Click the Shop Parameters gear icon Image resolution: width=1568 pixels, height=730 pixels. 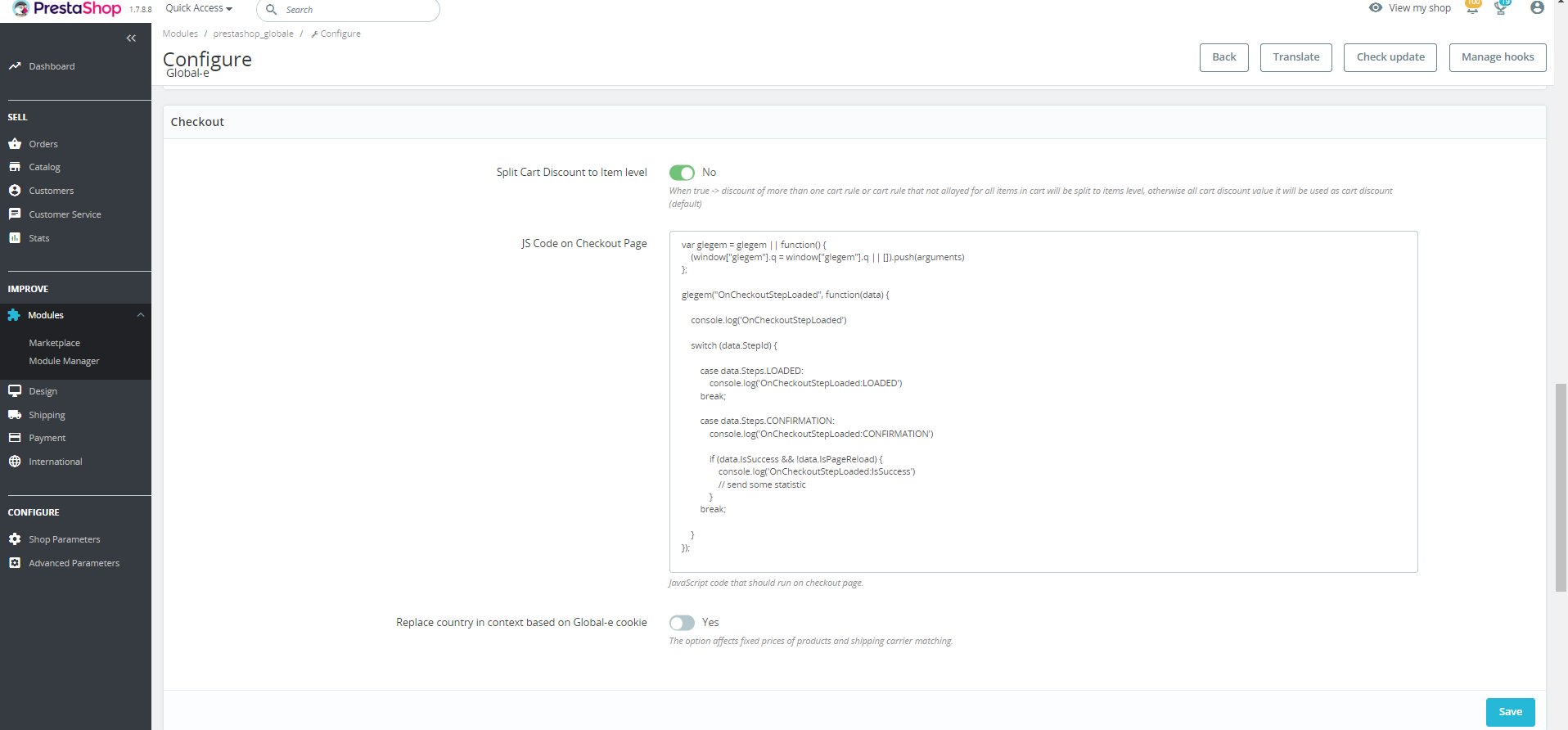pos(15,539)
